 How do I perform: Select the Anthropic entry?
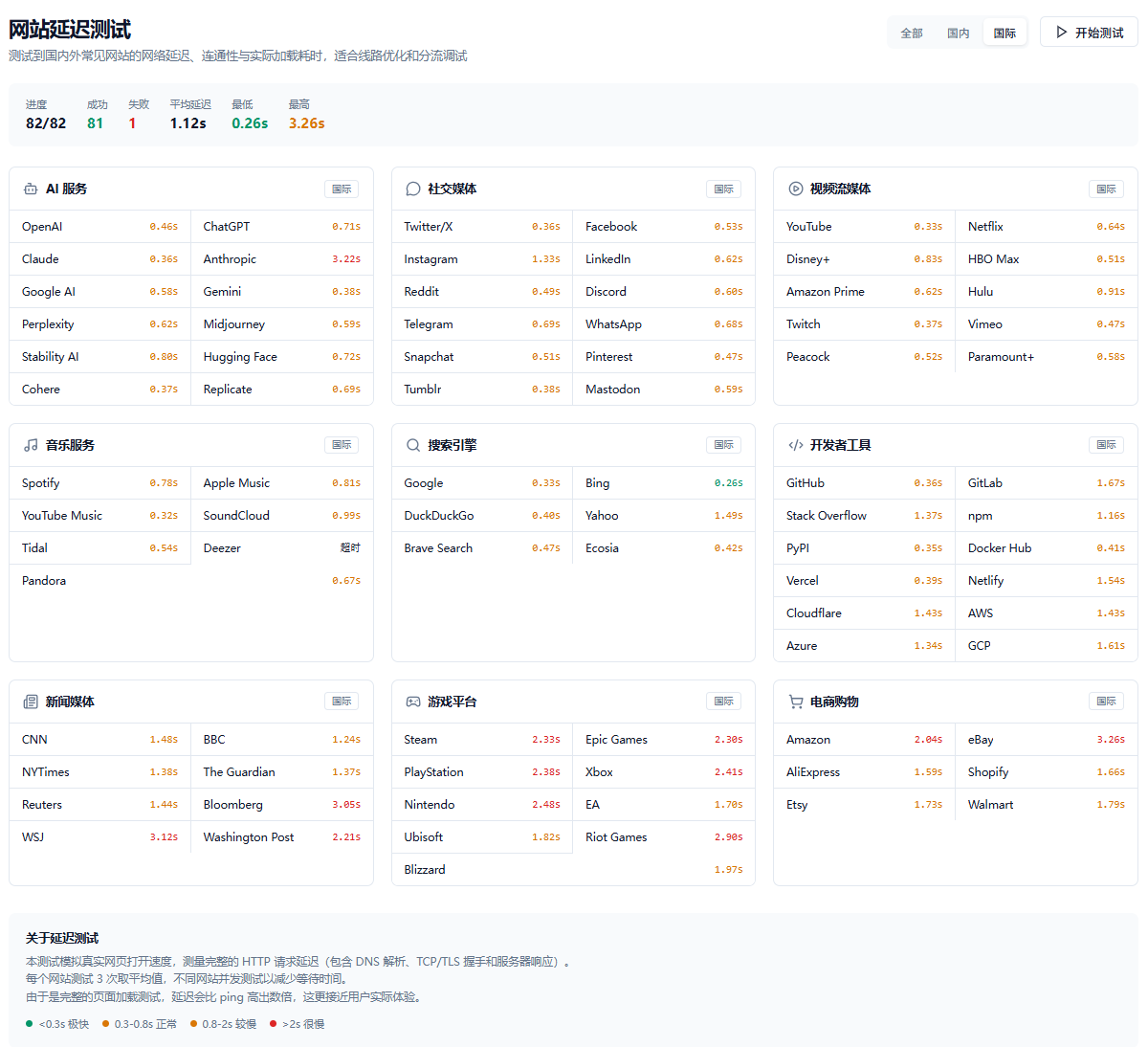click(x=282, y=259)
